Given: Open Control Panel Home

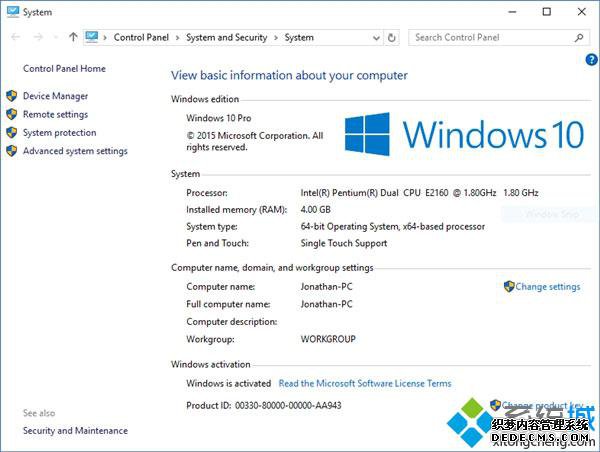Looking at the screenshot, I should 64,69.
